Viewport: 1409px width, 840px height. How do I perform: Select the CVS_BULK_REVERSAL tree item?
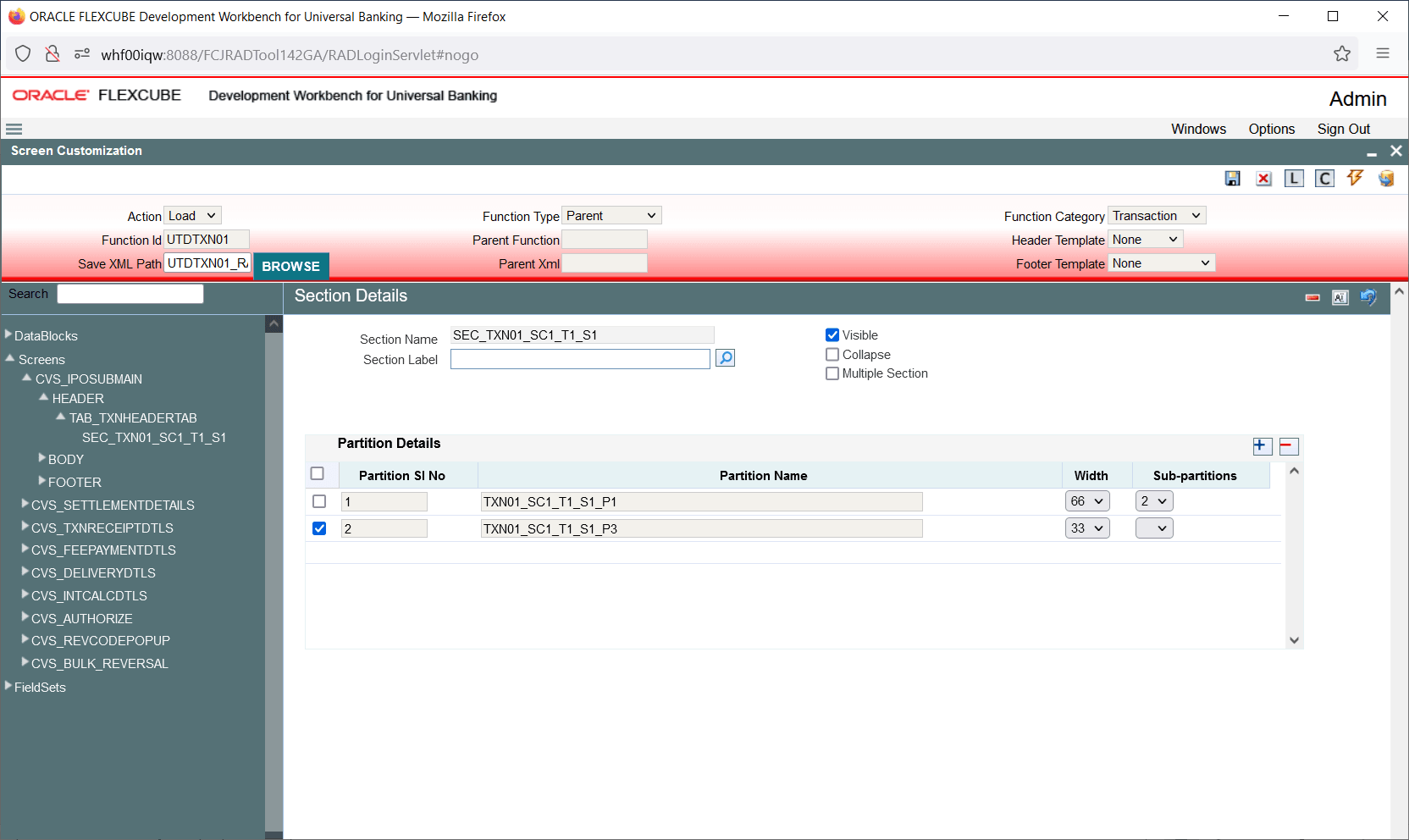pyautogui.click(x=100, y=664)
